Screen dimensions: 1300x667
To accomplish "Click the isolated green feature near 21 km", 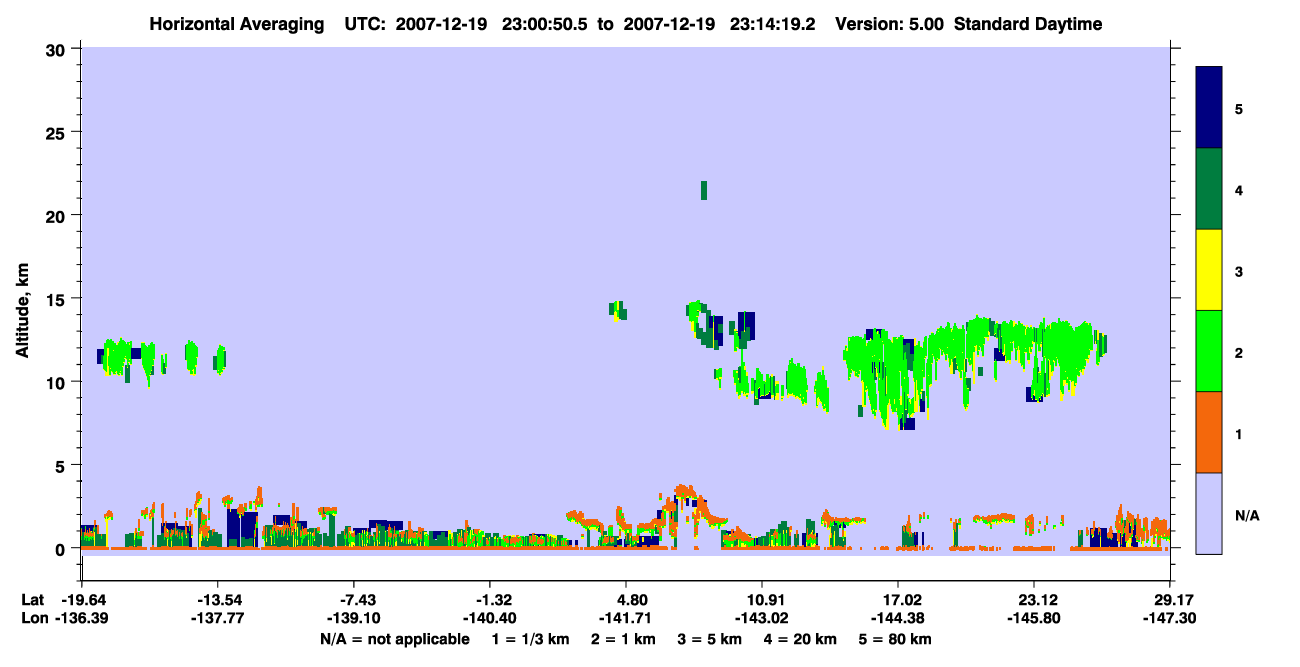I will (704, 190).
